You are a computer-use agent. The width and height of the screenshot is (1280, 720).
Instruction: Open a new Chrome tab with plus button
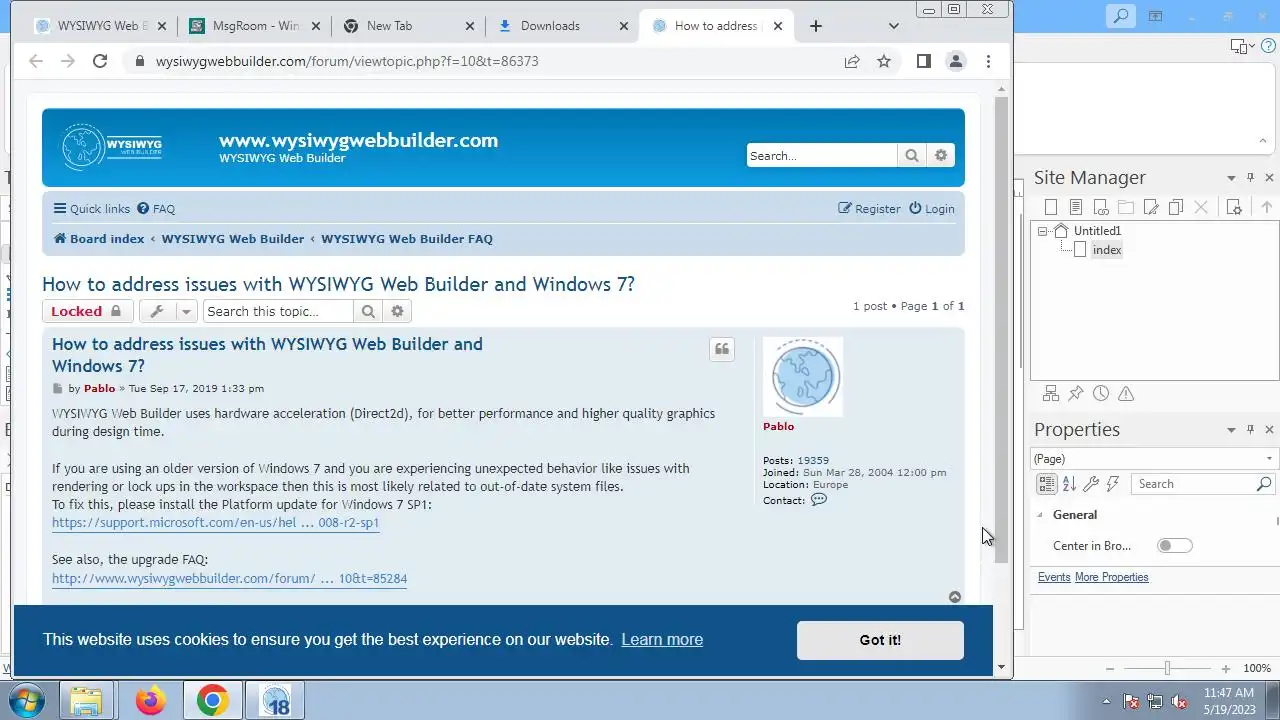tap(816, 26)
